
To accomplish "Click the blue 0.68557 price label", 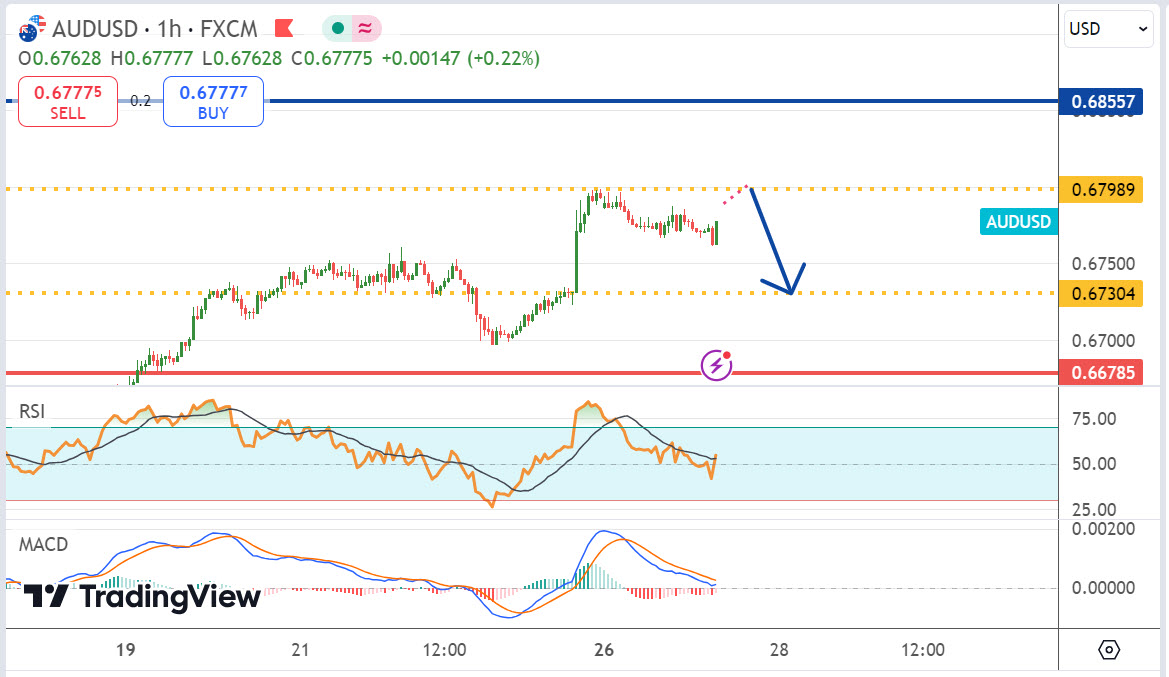I will 1102,101.
